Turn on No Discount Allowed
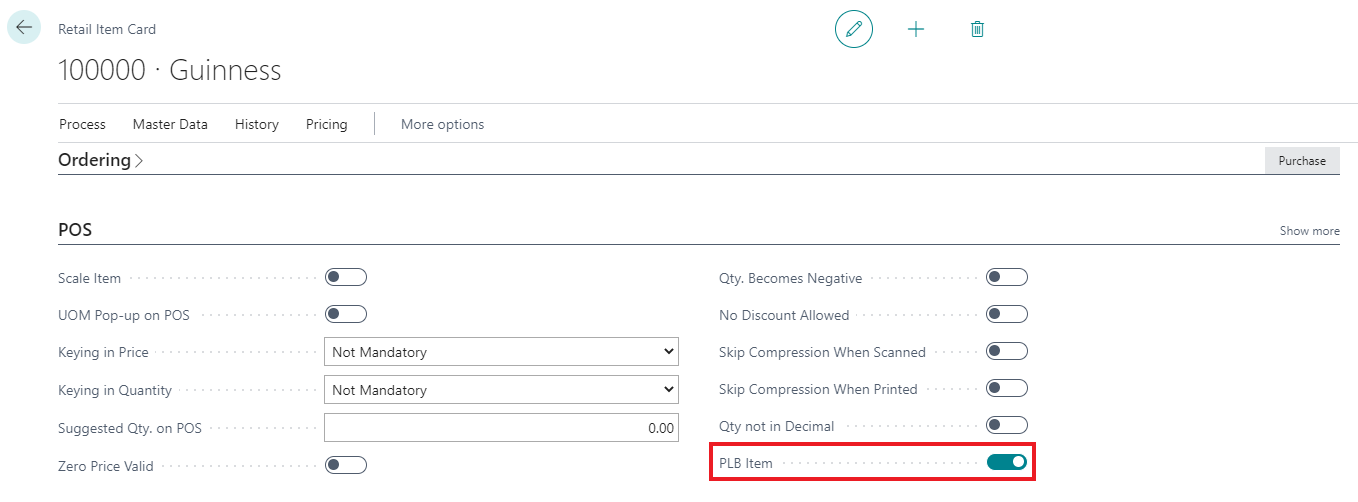The height and width of the screenshot is (502, 1358). [1006, 314]
